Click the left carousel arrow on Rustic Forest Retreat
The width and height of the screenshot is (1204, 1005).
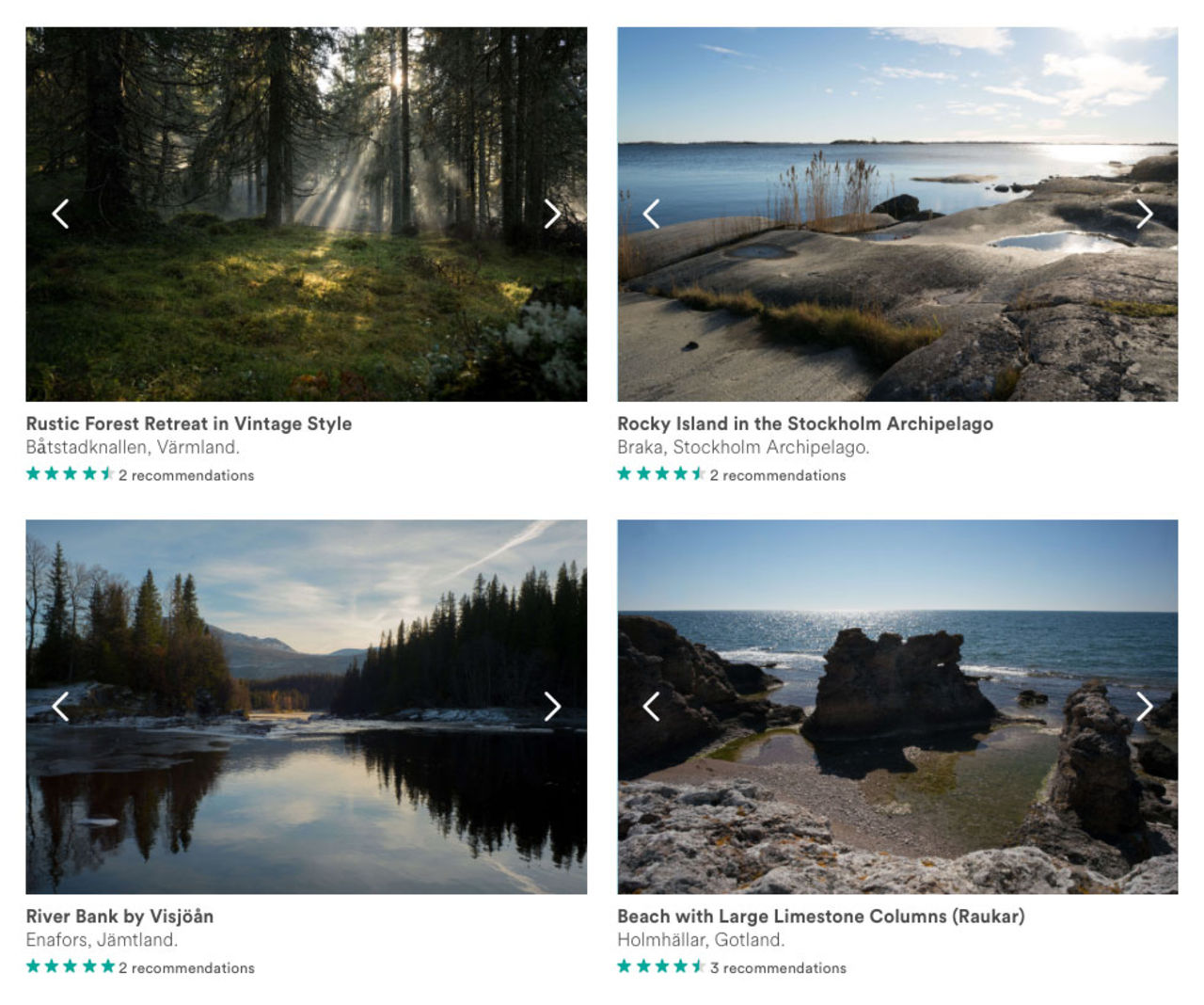tap(62, 214)
